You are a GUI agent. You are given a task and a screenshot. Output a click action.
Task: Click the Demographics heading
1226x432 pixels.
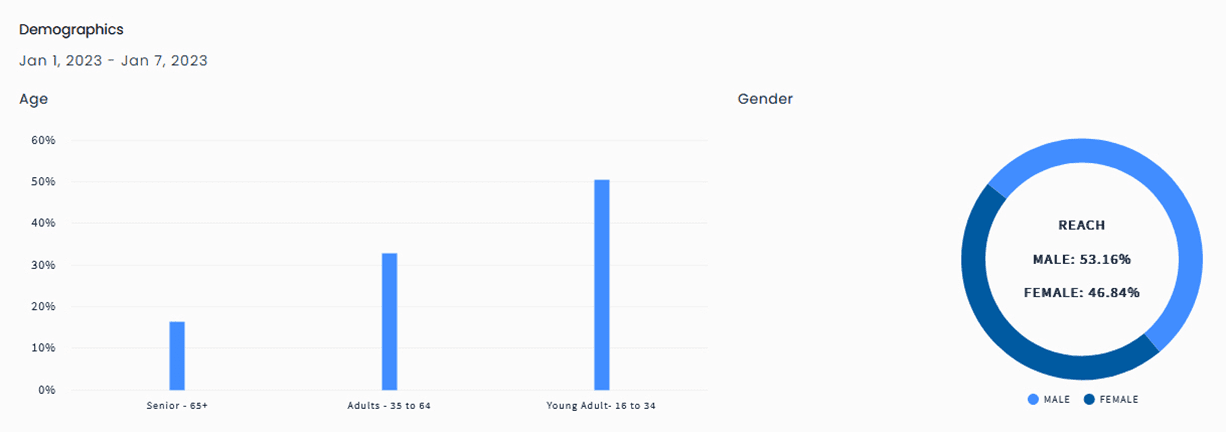[x=71, y=30]
